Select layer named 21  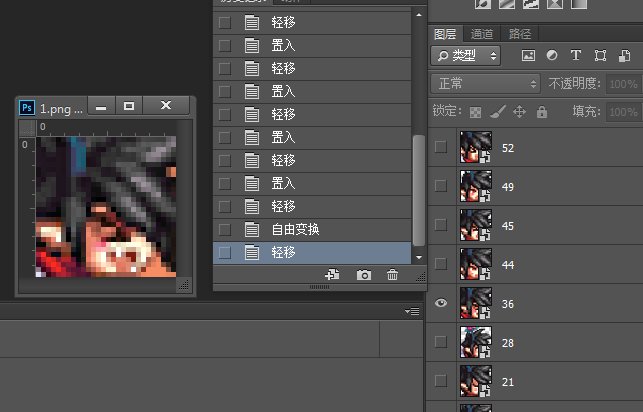coord(508,382)
